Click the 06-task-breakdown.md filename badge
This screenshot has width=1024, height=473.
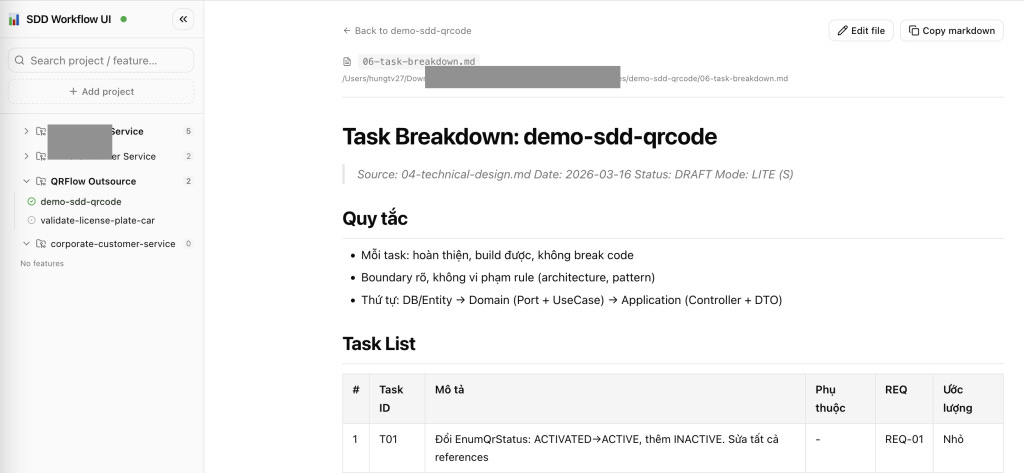coord(419,62)
